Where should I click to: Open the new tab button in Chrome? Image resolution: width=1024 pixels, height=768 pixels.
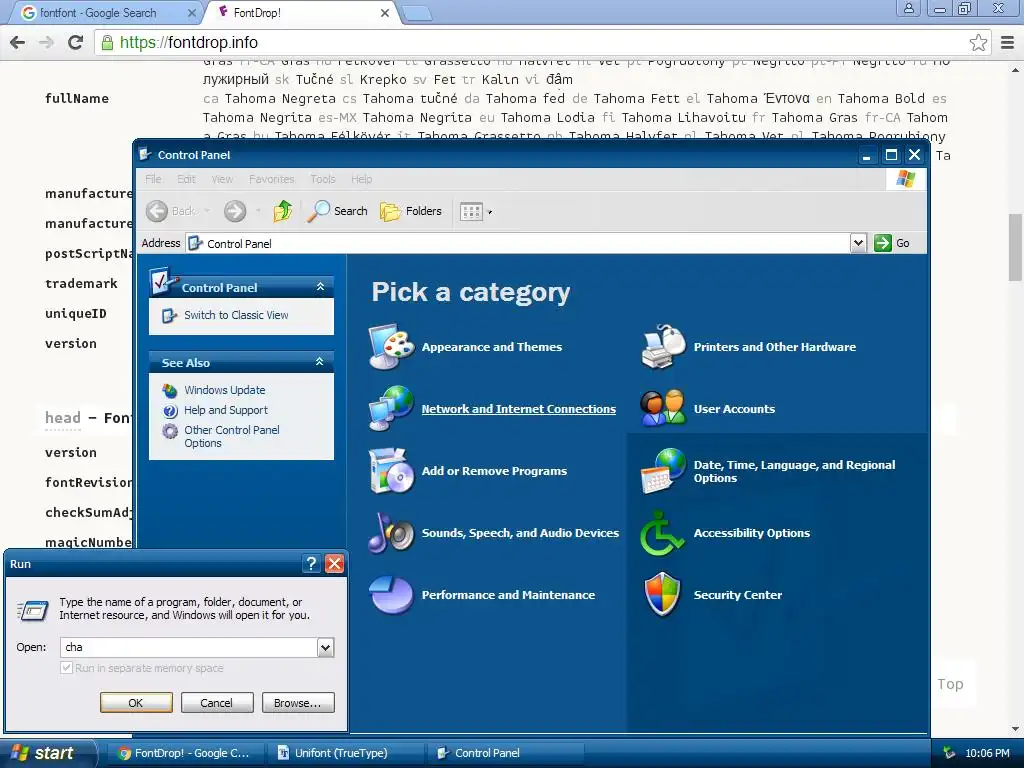(x=417, y=13)
